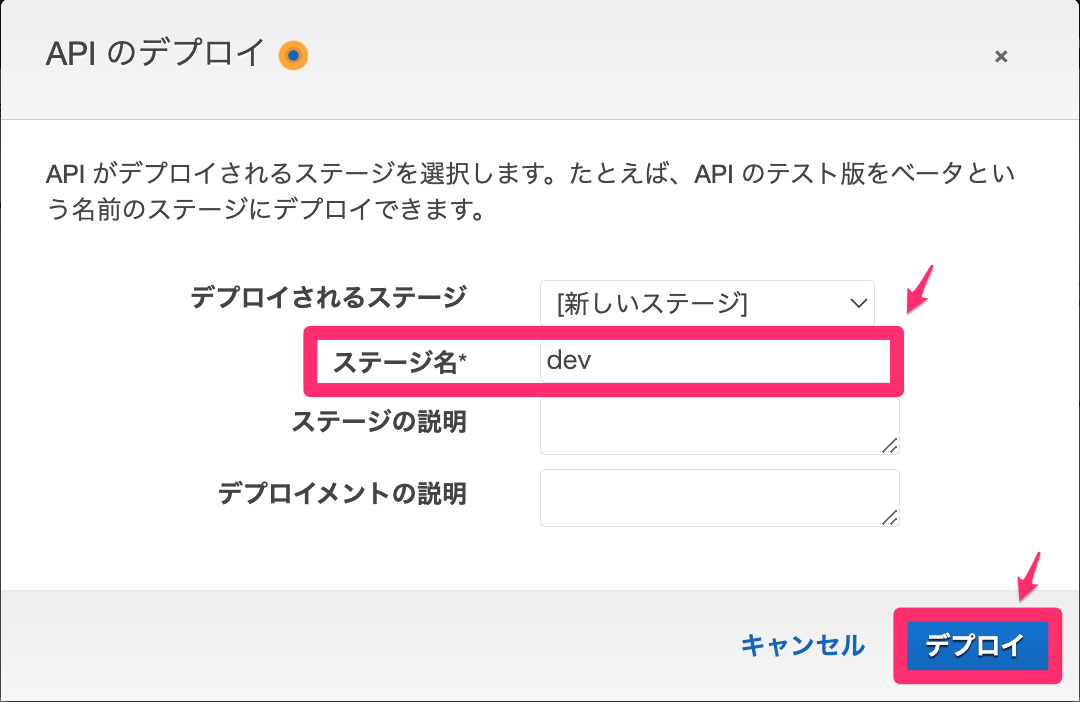Click the highlighted デプロイ confirmation button

tap(976, 646)
